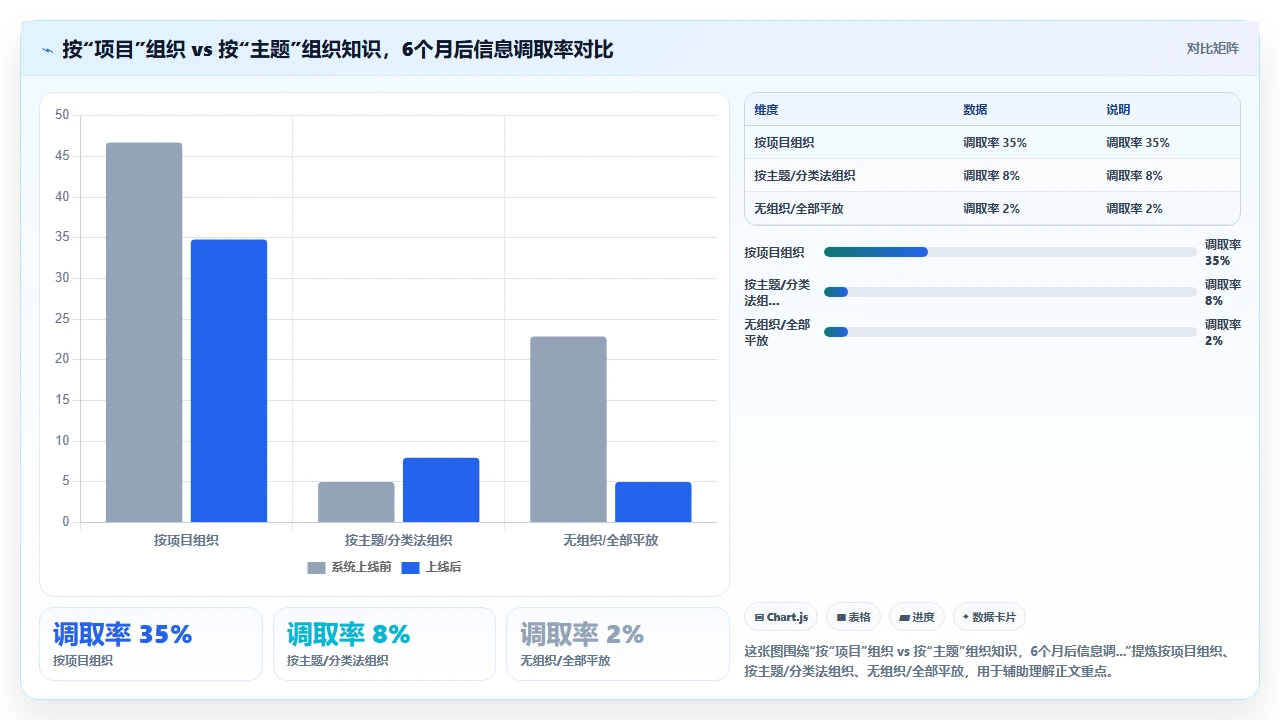Click the gray bar for 按主题/分类法组织
This screenshot has width=1280, height=720.
356,502
